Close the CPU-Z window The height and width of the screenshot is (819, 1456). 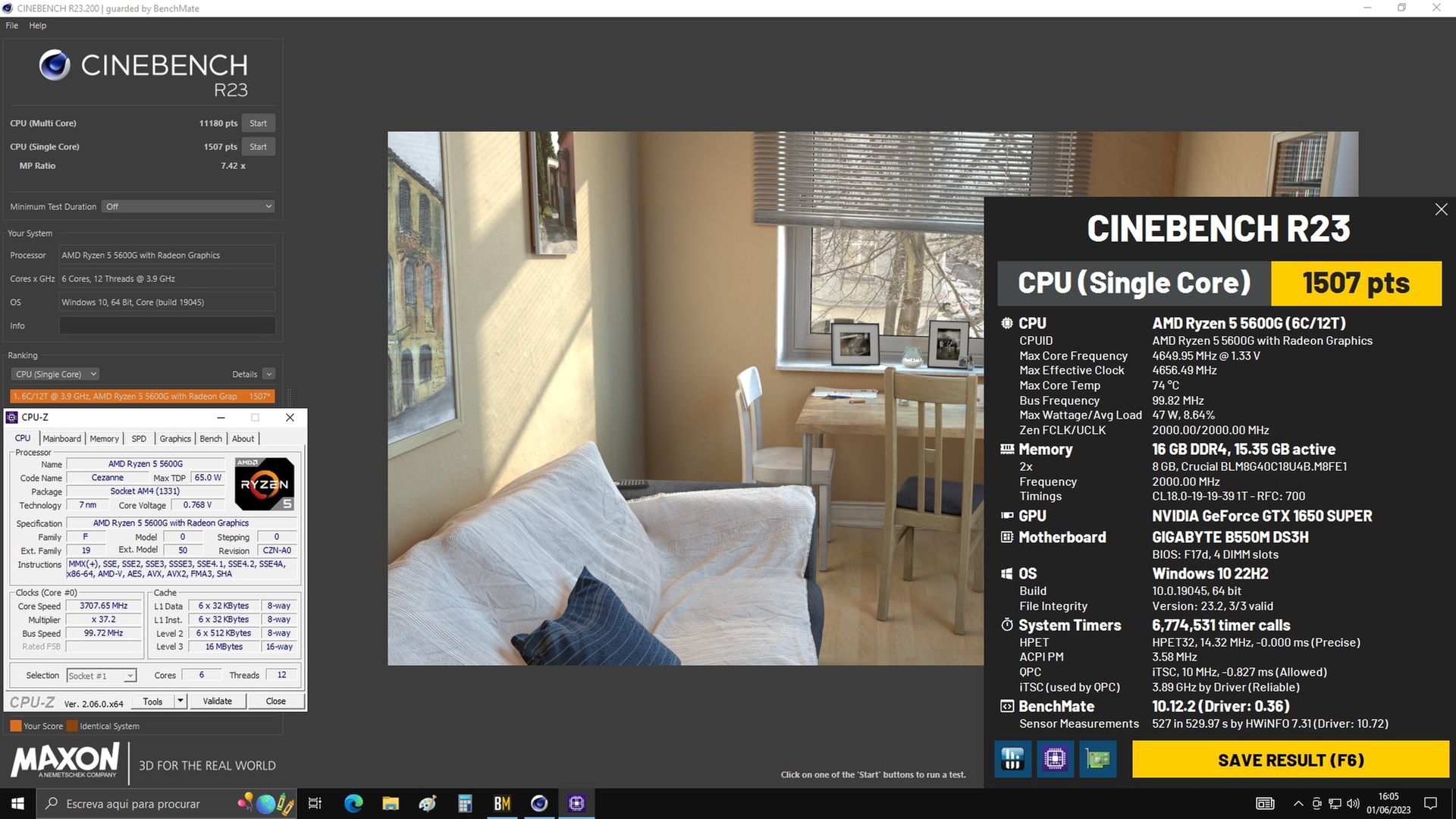click(x=290, y=417)
